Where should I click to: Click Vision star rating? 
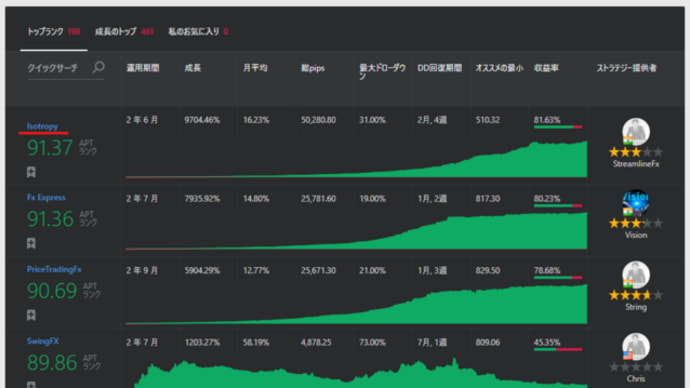(636, 223)
